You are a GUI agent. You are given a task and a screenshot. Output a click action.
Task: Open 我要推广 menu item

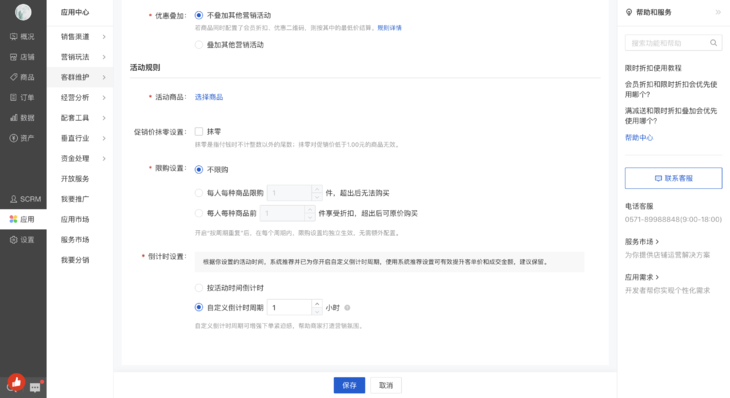(x=75, y=199)
